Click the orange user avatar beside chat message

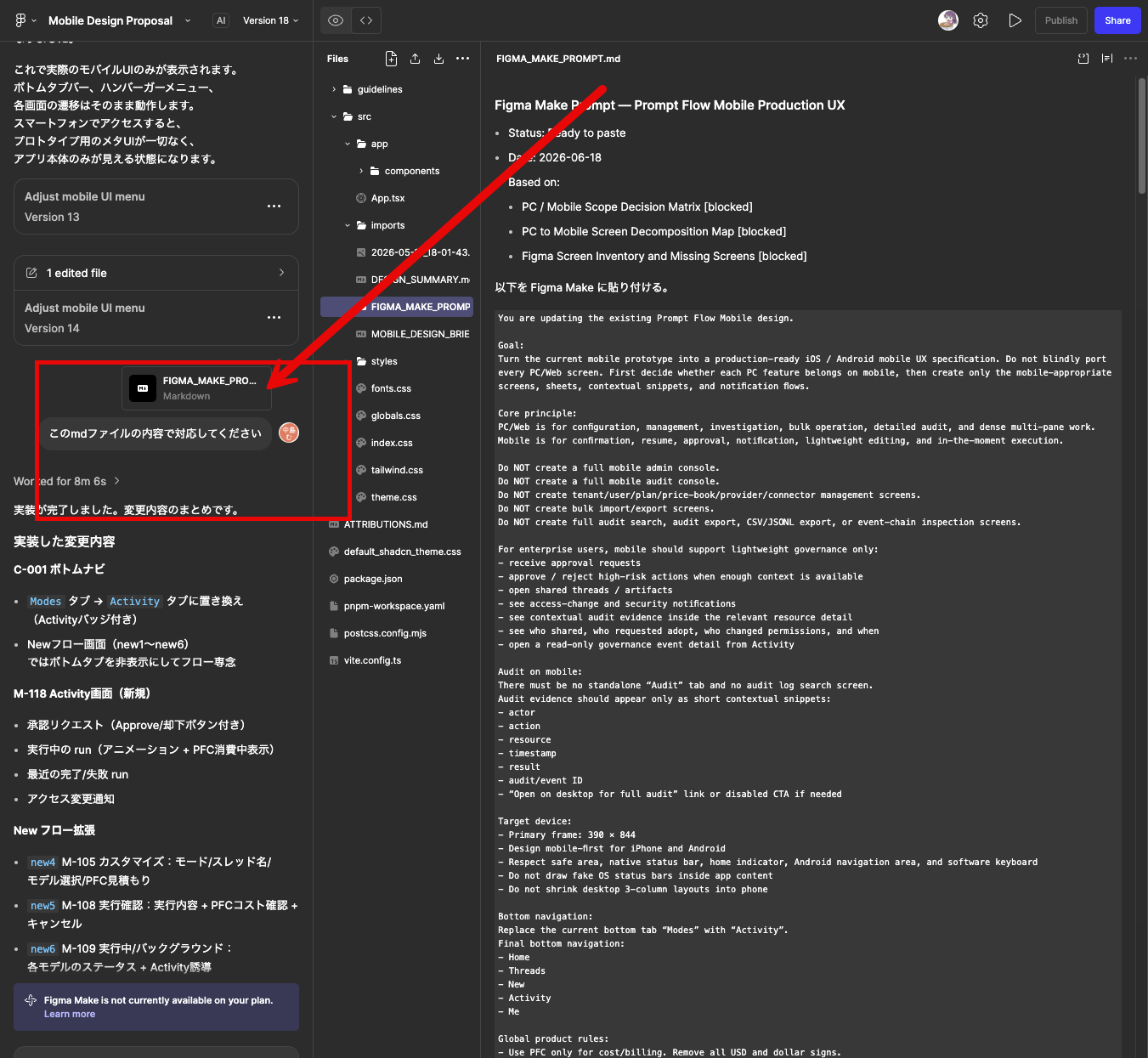click(289, 433)
